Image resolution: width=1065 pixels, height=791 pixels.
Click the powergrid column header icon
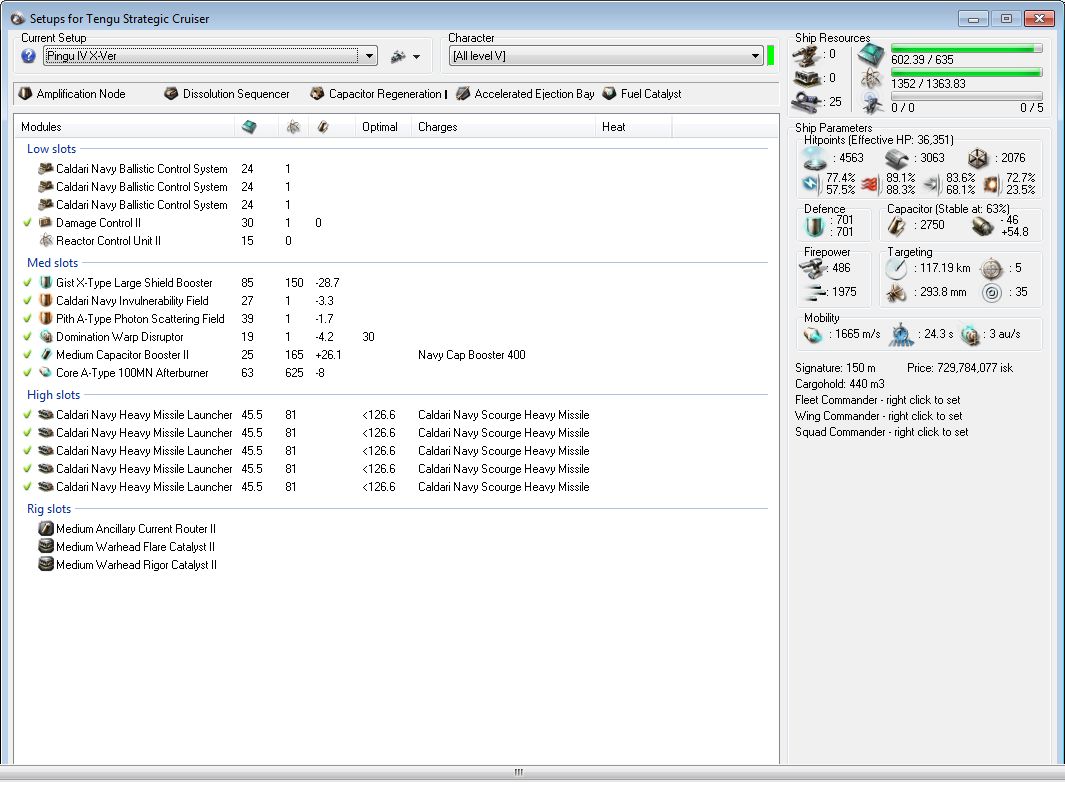[293, 127]
